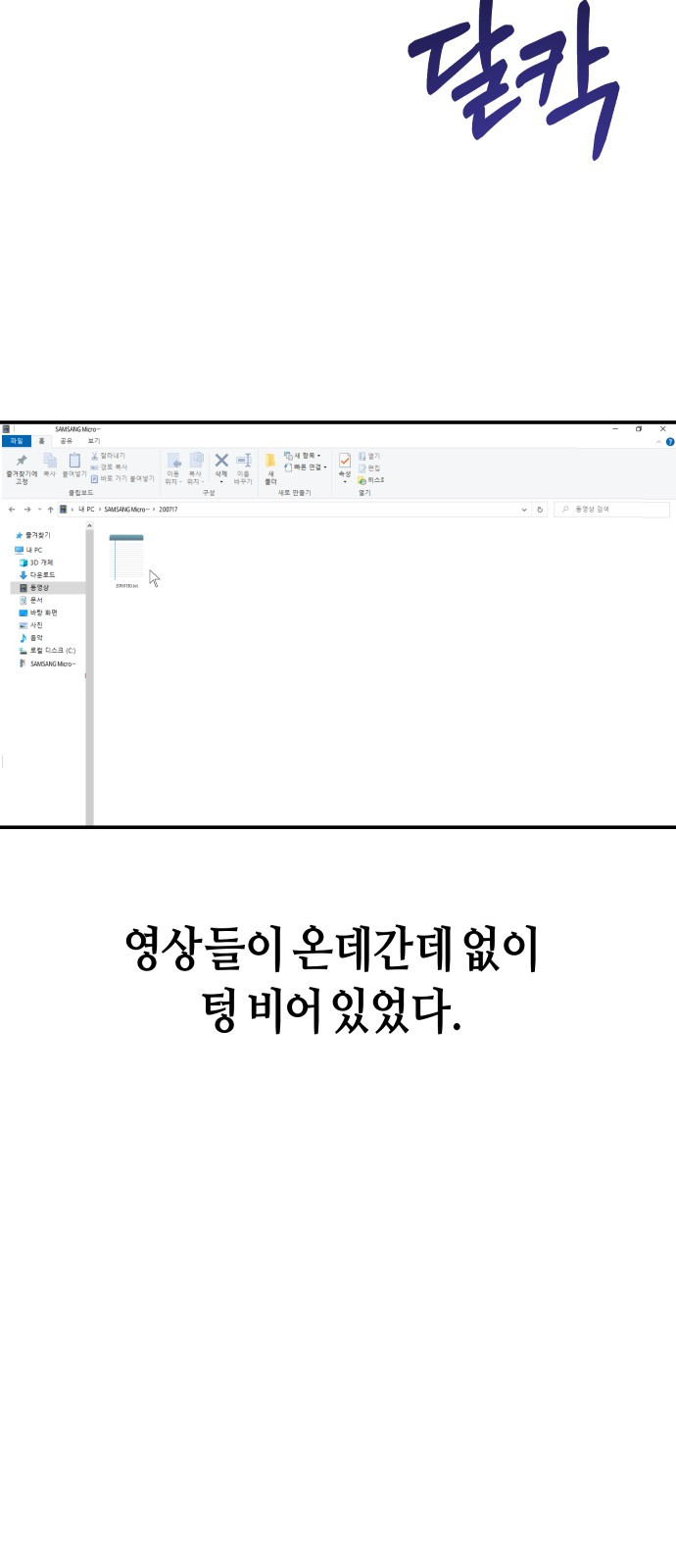Viewport: 676px width, 1568px height.
Task: Click 히스토리 history in the ribbon
Action: pyautogui.click(x=371, y=479)
